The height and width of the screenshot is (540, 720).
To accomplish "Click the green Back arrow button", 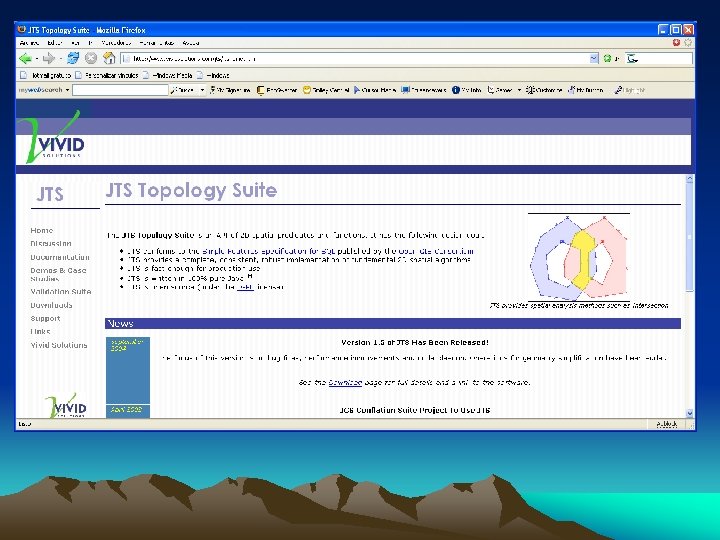I will [x=25, y=58].
